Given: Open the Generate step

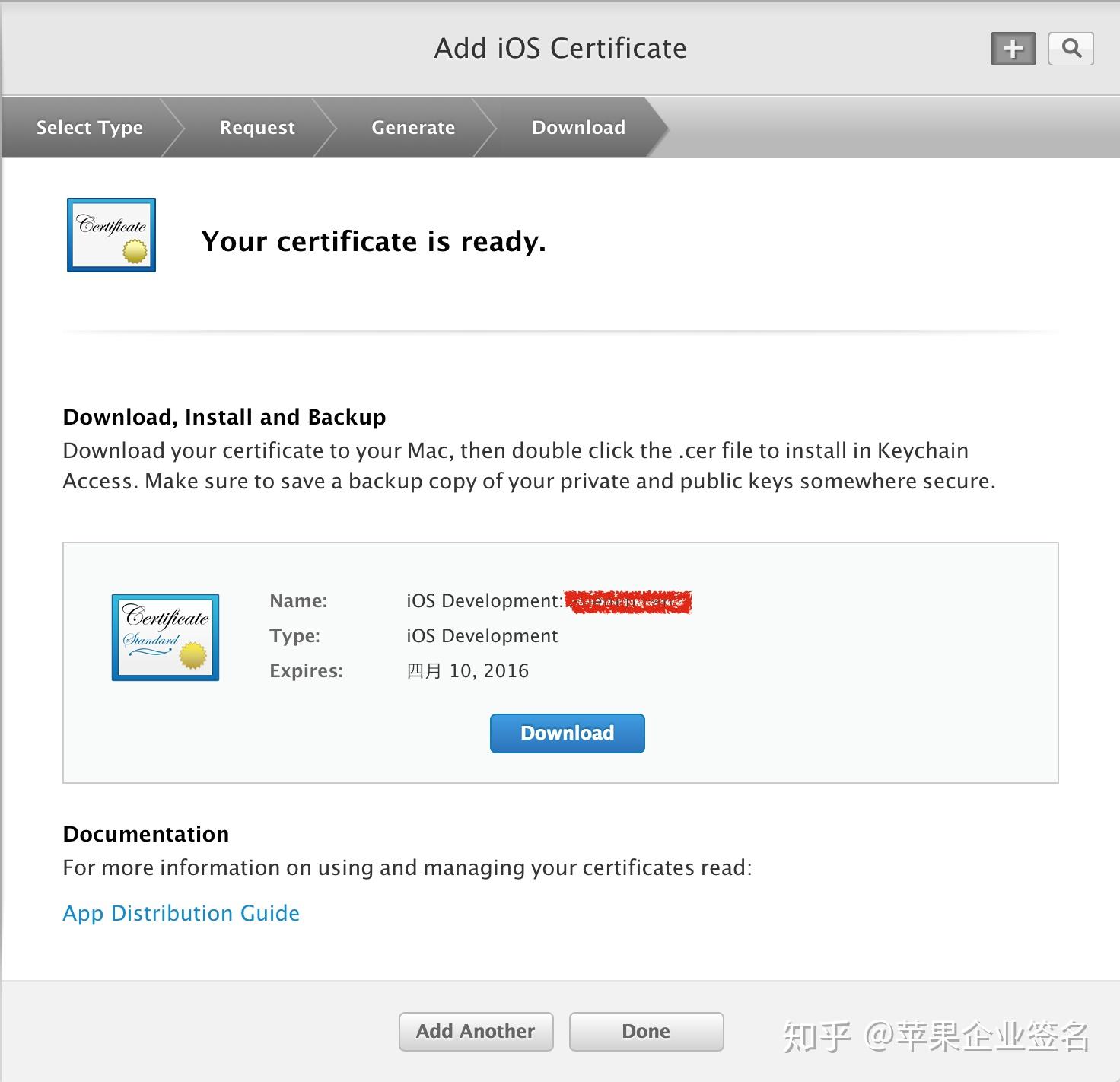Looking at the screenshot, I should (412, 127).
